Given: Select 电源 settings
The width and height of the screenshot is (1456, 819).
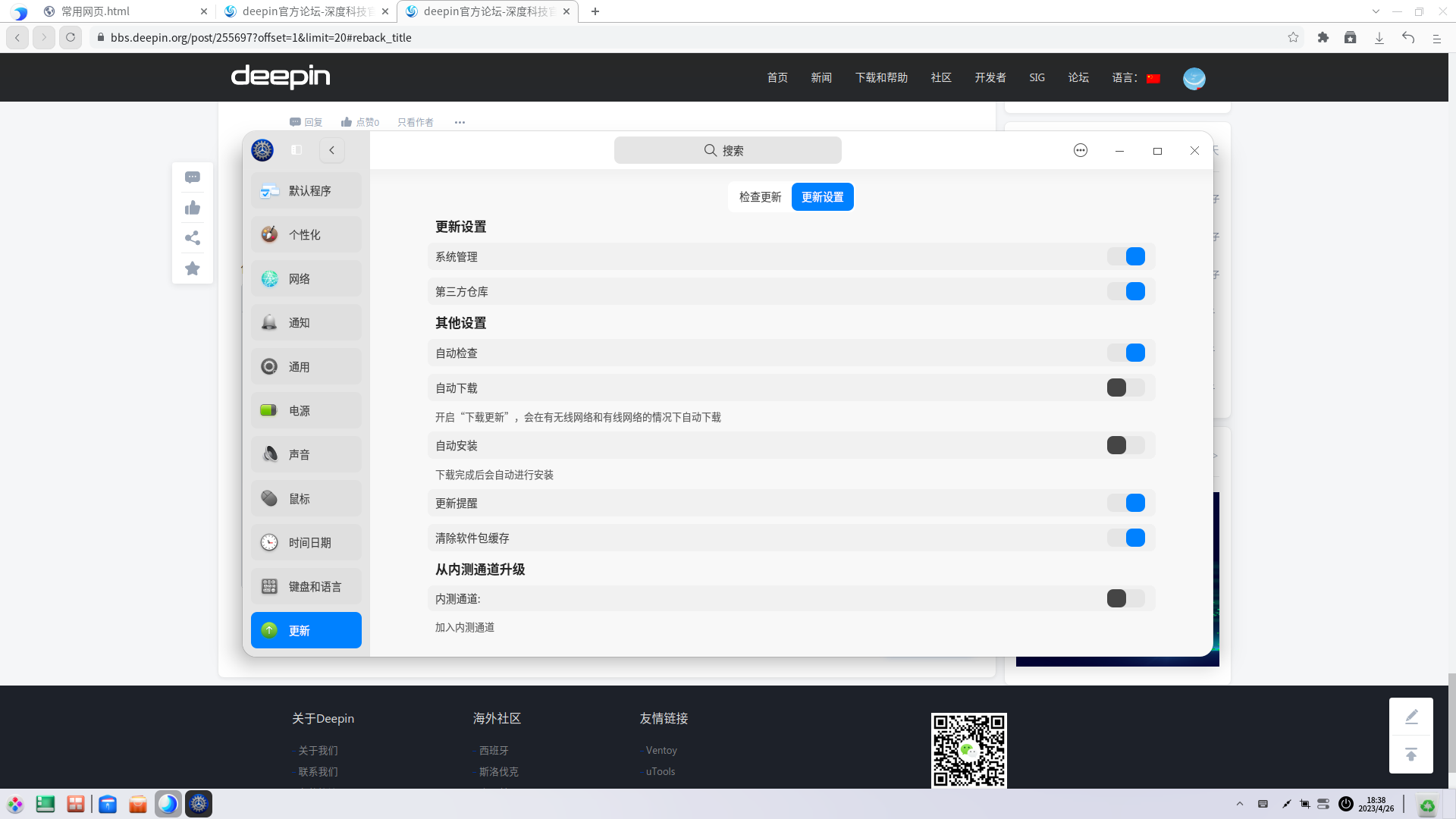Looking at the screenshot, I should (x=306, y=410).
